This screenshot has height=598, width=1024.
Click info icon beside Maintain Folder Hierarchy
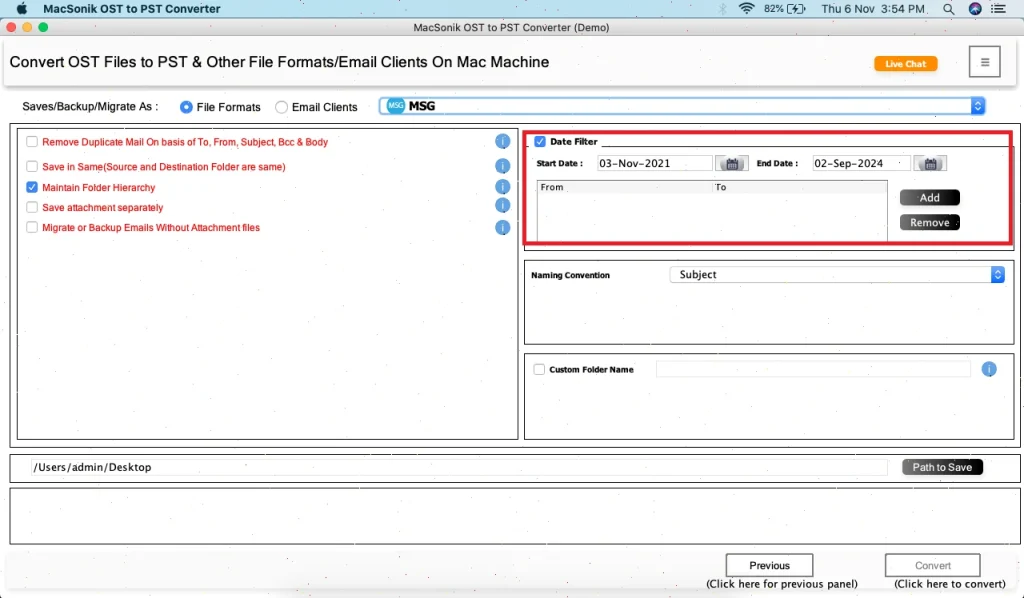pyautogui.click(x=503, y=187)
